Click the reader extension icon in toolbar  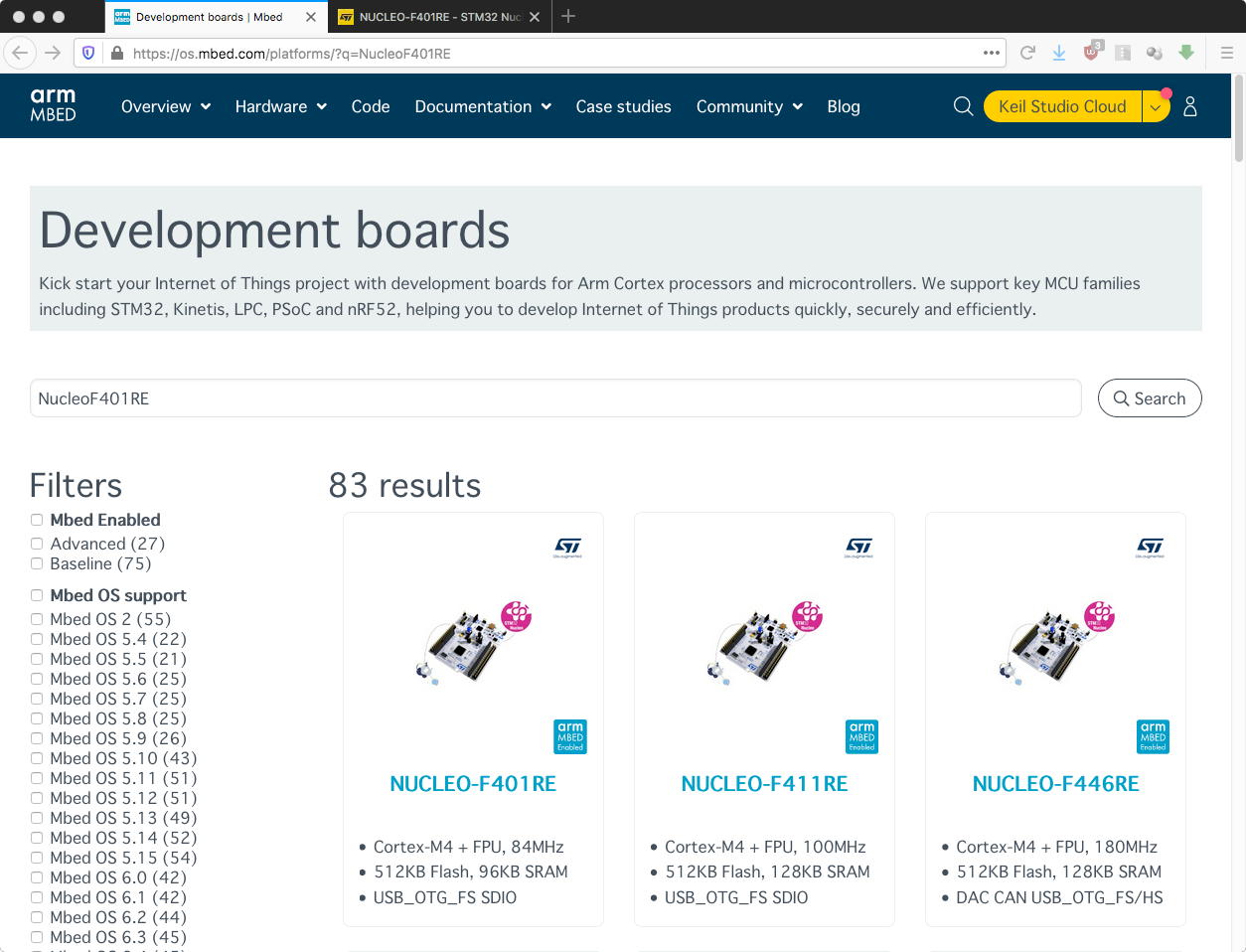tap(1123, 53)
